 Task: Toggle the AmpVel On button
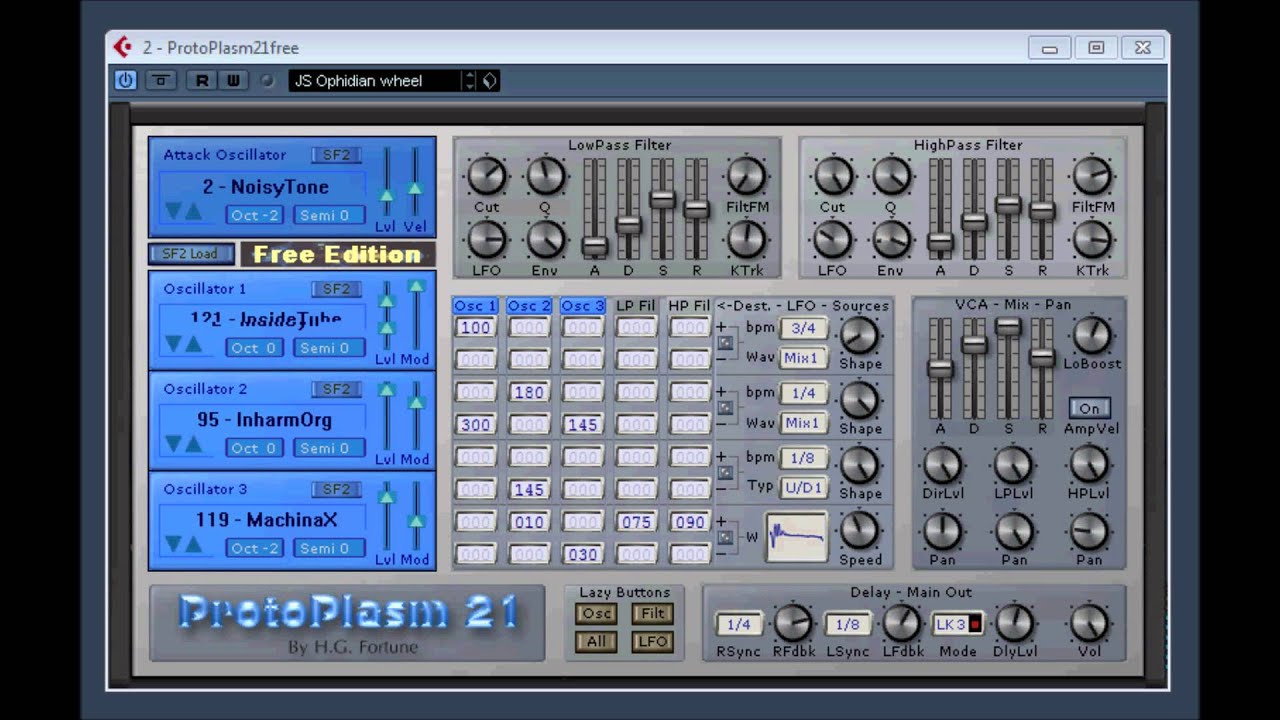point(1089,408)
